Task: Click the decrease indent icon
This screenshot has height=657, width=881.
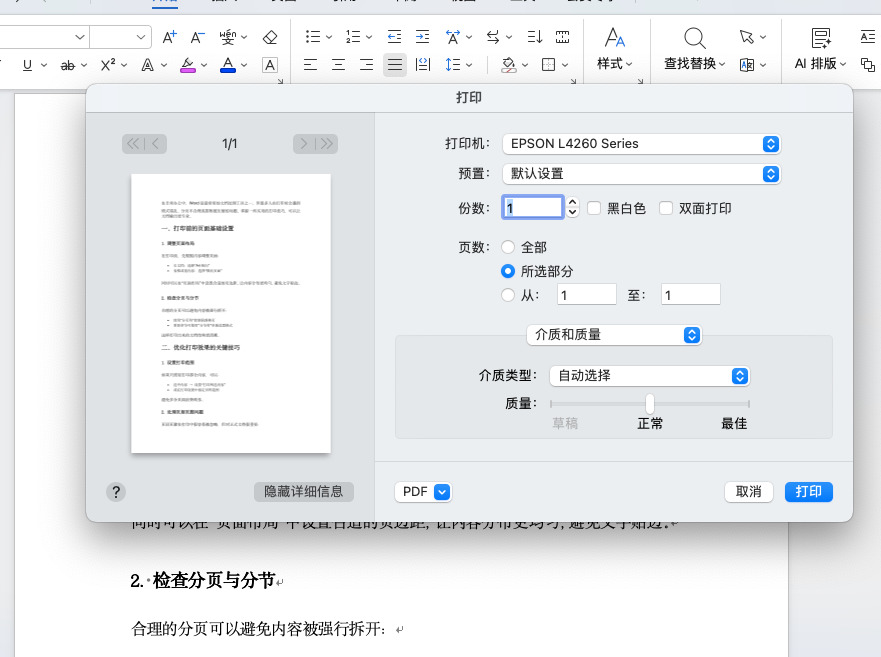Action: coord(394,37)
